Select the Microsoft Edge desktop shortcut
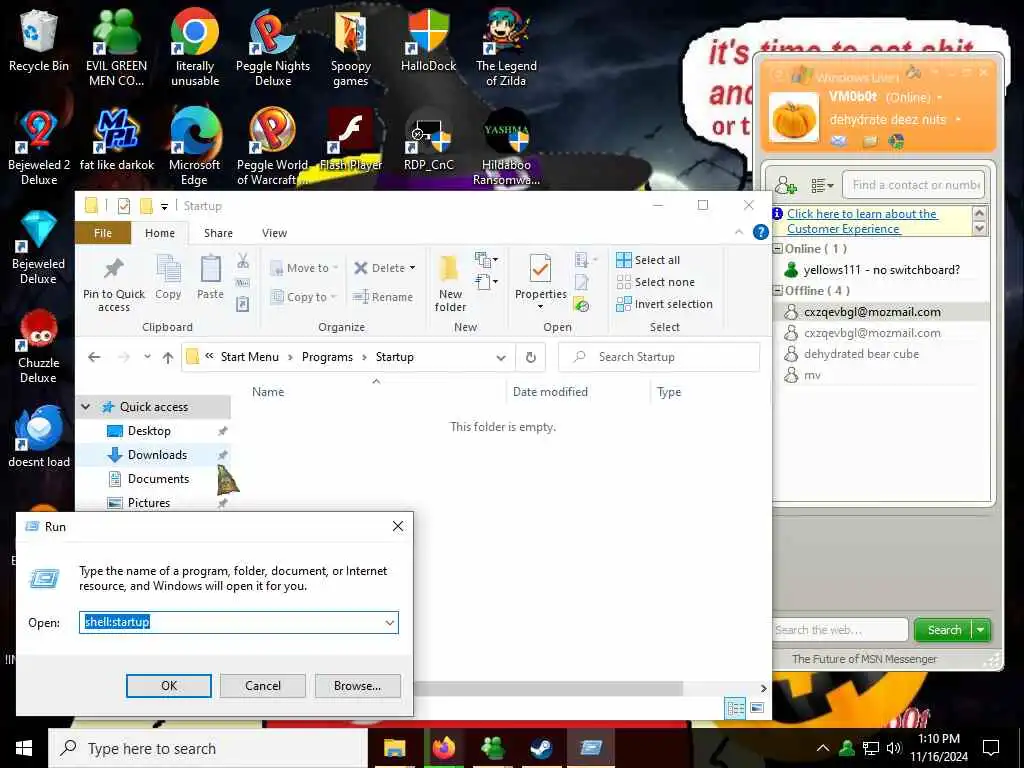The width and height of the screenshot is (1024, 768). (195, 147)
